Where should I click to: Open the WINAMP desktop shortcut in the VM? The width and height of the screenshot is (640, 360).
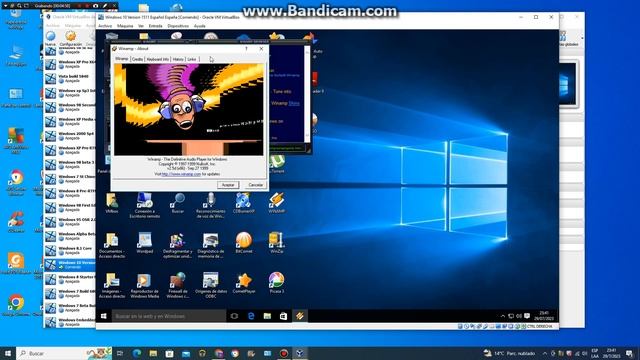tap(276, 203)
